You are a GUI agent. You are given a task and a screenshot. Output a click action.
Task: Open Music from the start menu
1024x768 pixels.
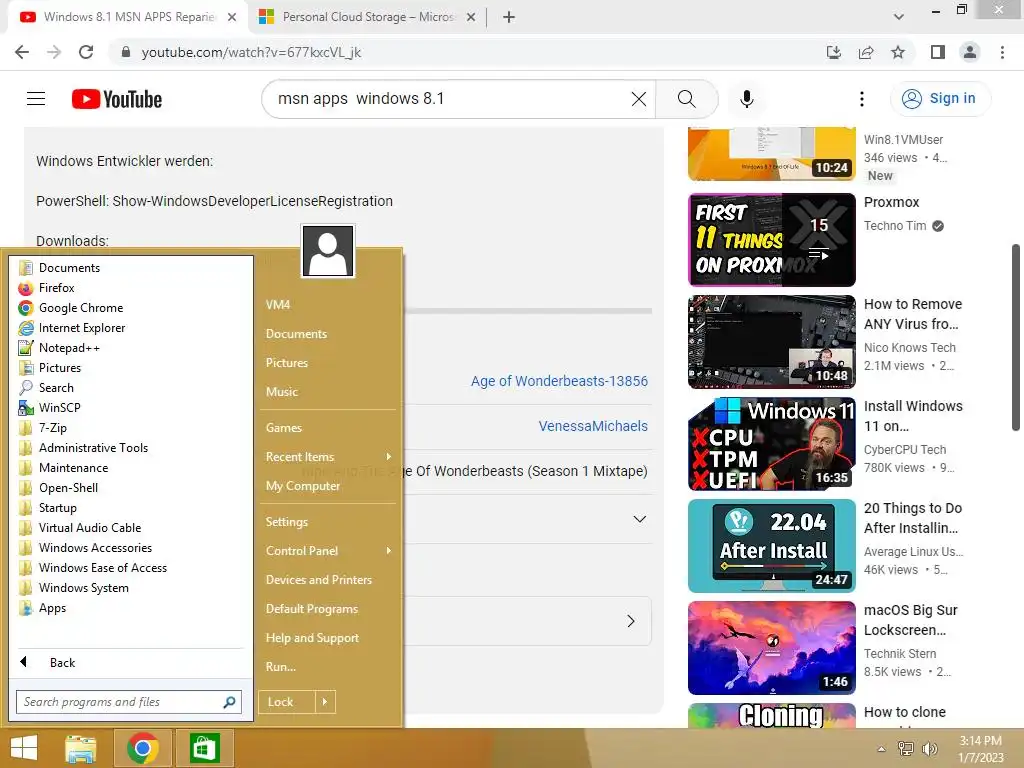[281, 392]
